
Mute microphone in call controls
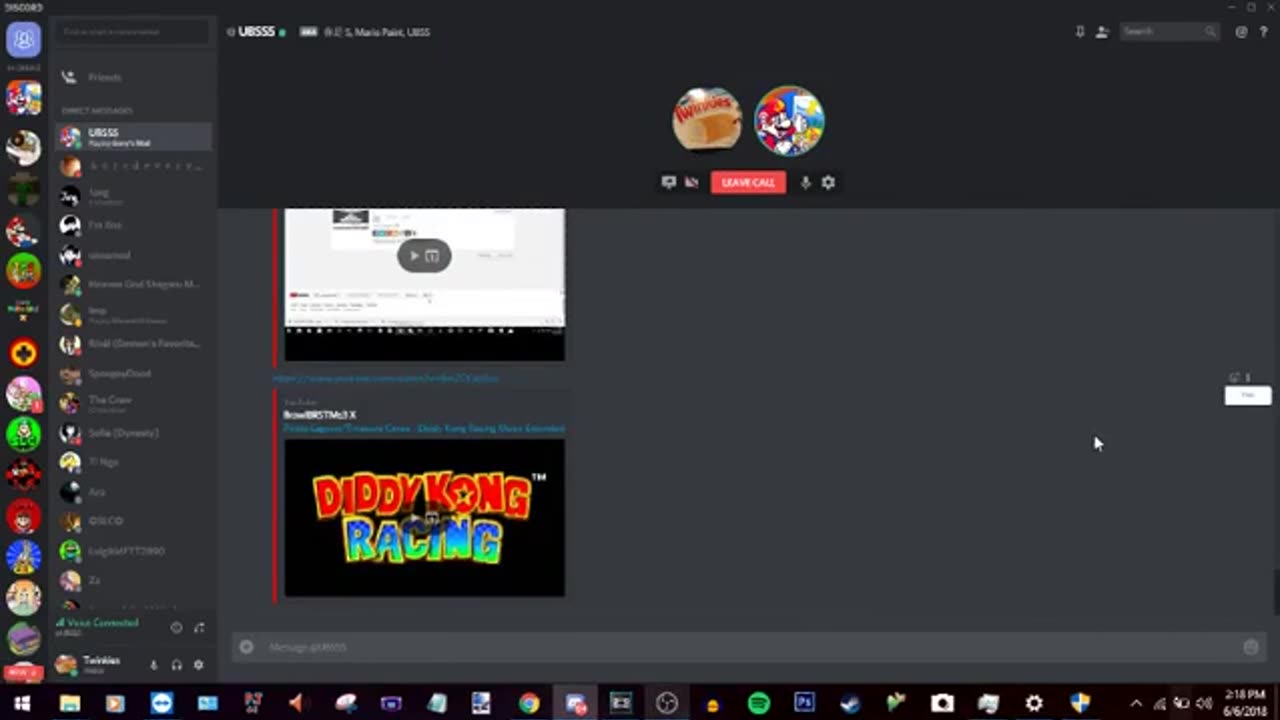(x=805, y=182)
